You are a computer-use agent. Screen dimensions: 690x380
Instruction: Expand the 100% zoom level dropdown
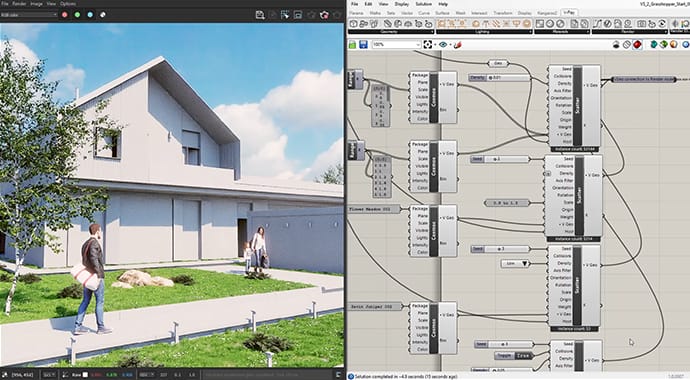click(x=396, y=44)
